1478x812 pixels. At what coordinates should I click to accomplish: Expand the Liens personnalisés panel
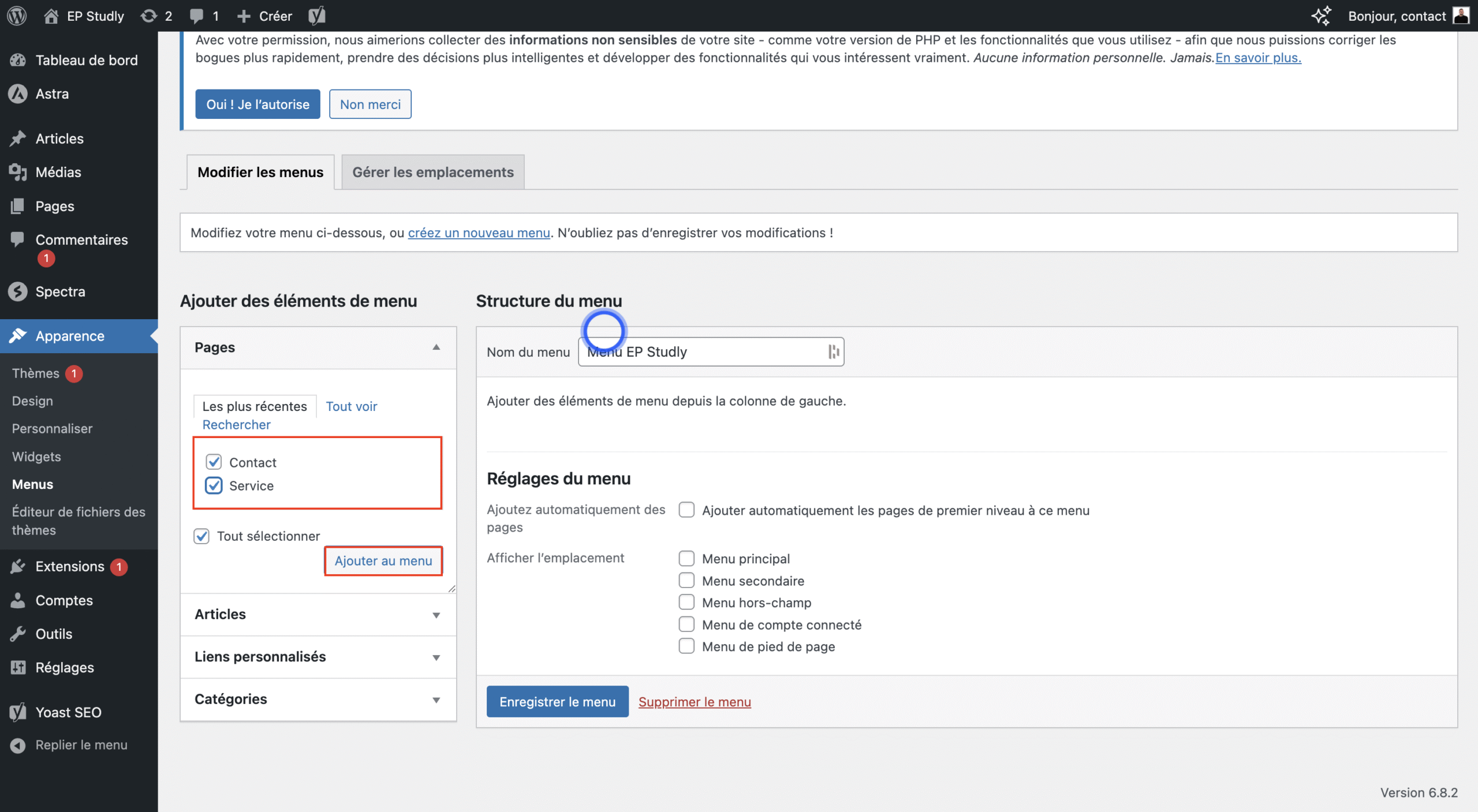436,657
